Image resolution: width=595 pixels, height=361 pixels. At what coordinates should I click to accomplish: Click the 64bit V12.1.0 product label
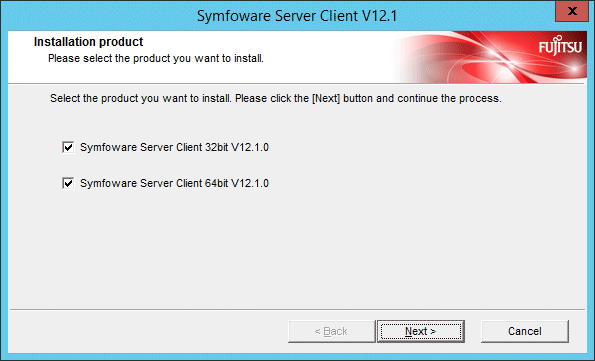coord(174,183)
